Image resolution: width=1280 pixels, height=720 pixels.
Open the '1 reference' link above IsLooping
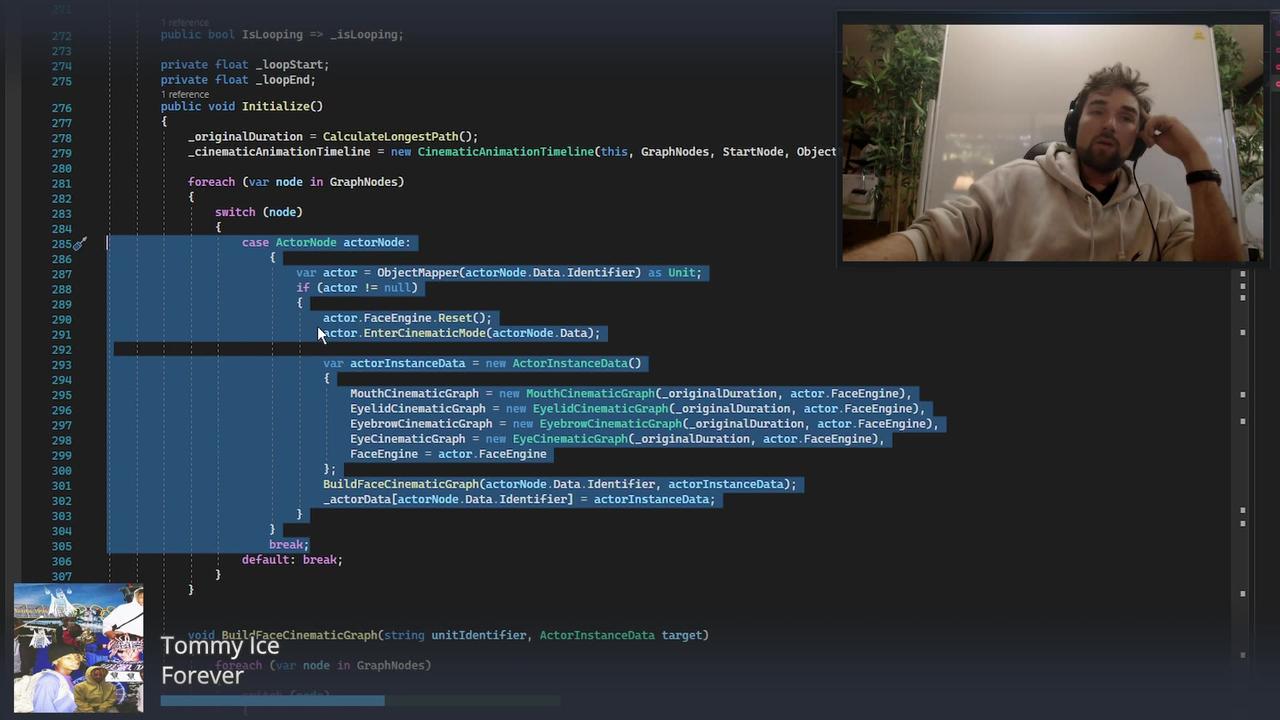(x=184, y=22)
